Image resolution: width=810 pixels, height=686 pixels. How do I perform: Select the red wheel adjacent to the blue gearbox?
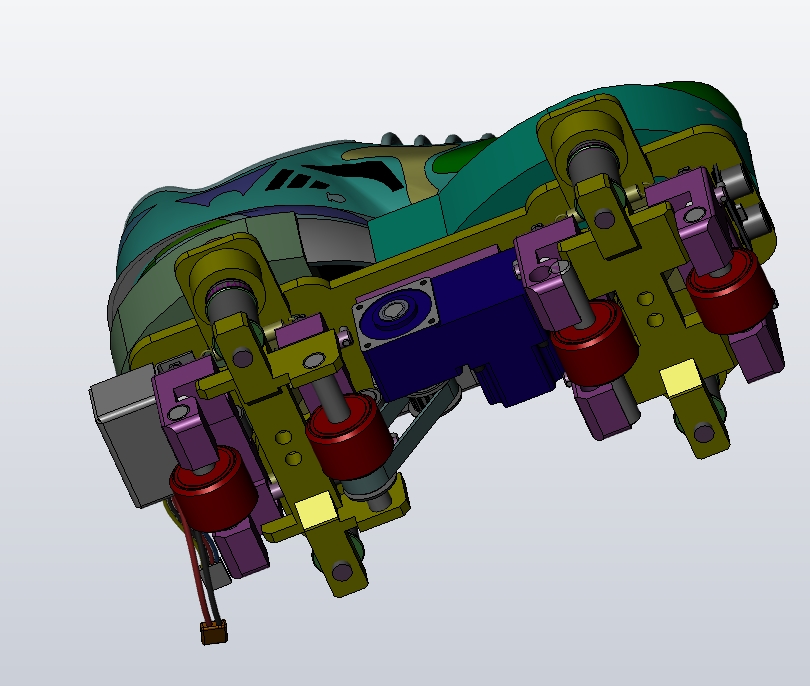(x=594, y=342)
